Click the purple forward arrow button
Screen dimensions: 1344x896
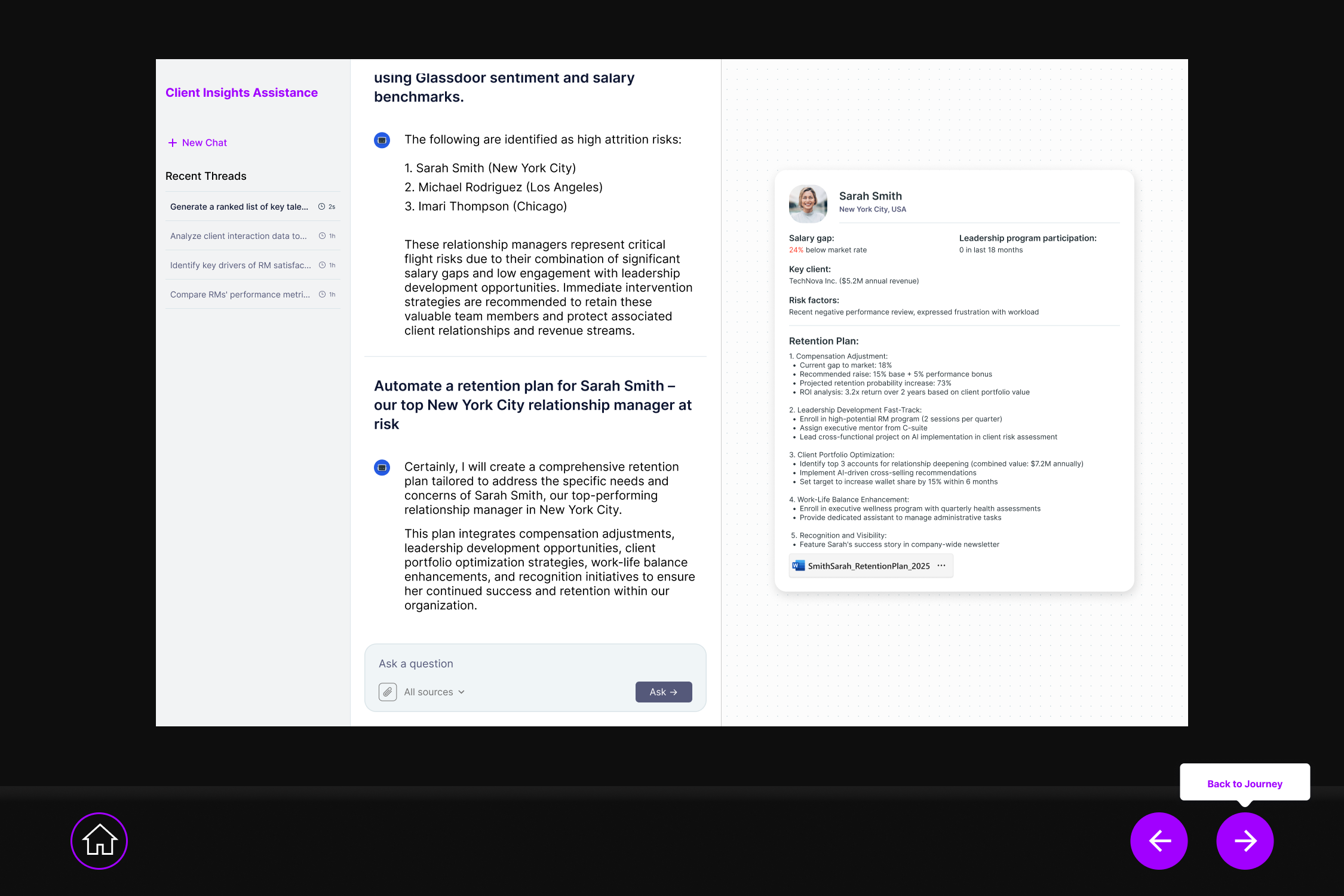(1245, 840)
